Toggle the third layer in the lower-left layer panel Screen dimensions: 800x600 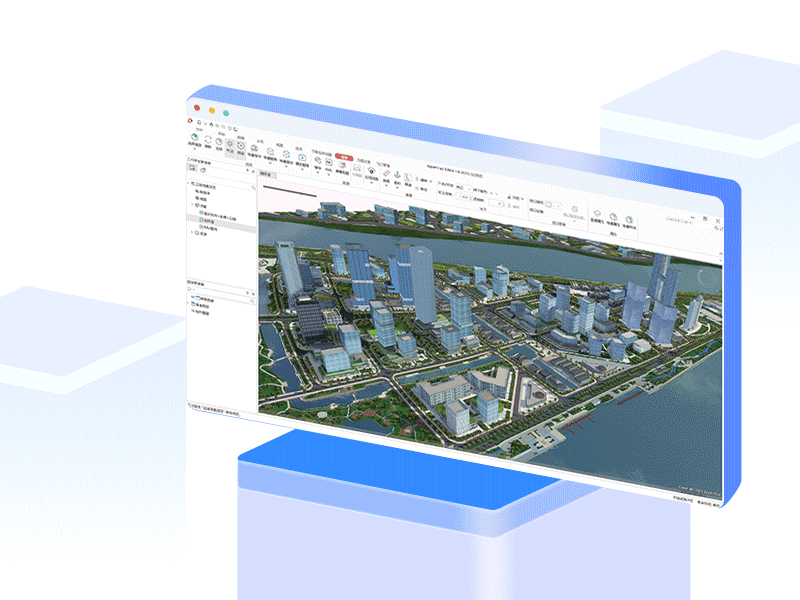tap(192, 314)
